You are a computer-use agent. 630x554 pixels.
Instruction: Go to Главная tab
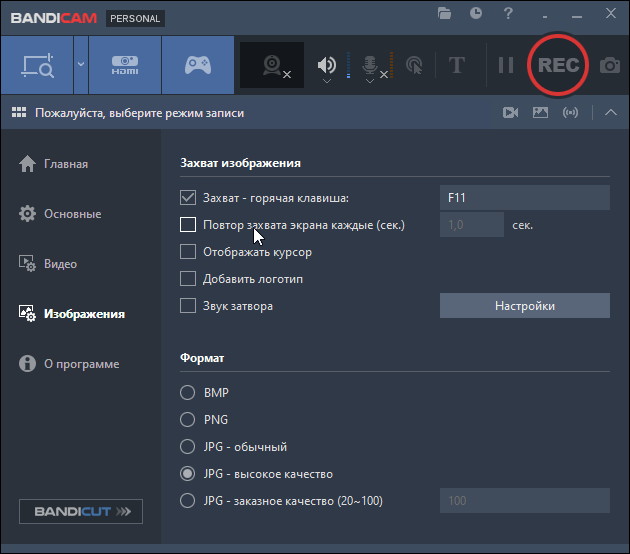coord(54,164)
